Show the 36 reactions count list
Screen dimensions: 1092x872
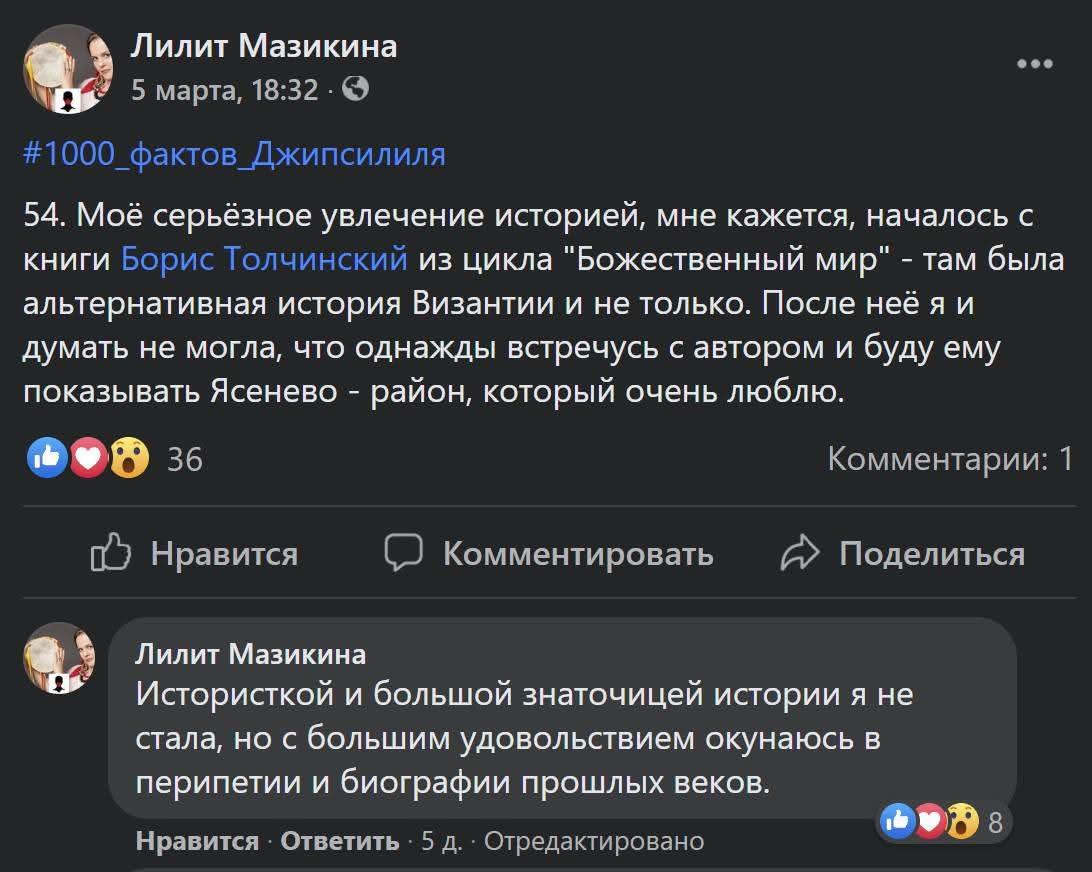click(185, 459)
